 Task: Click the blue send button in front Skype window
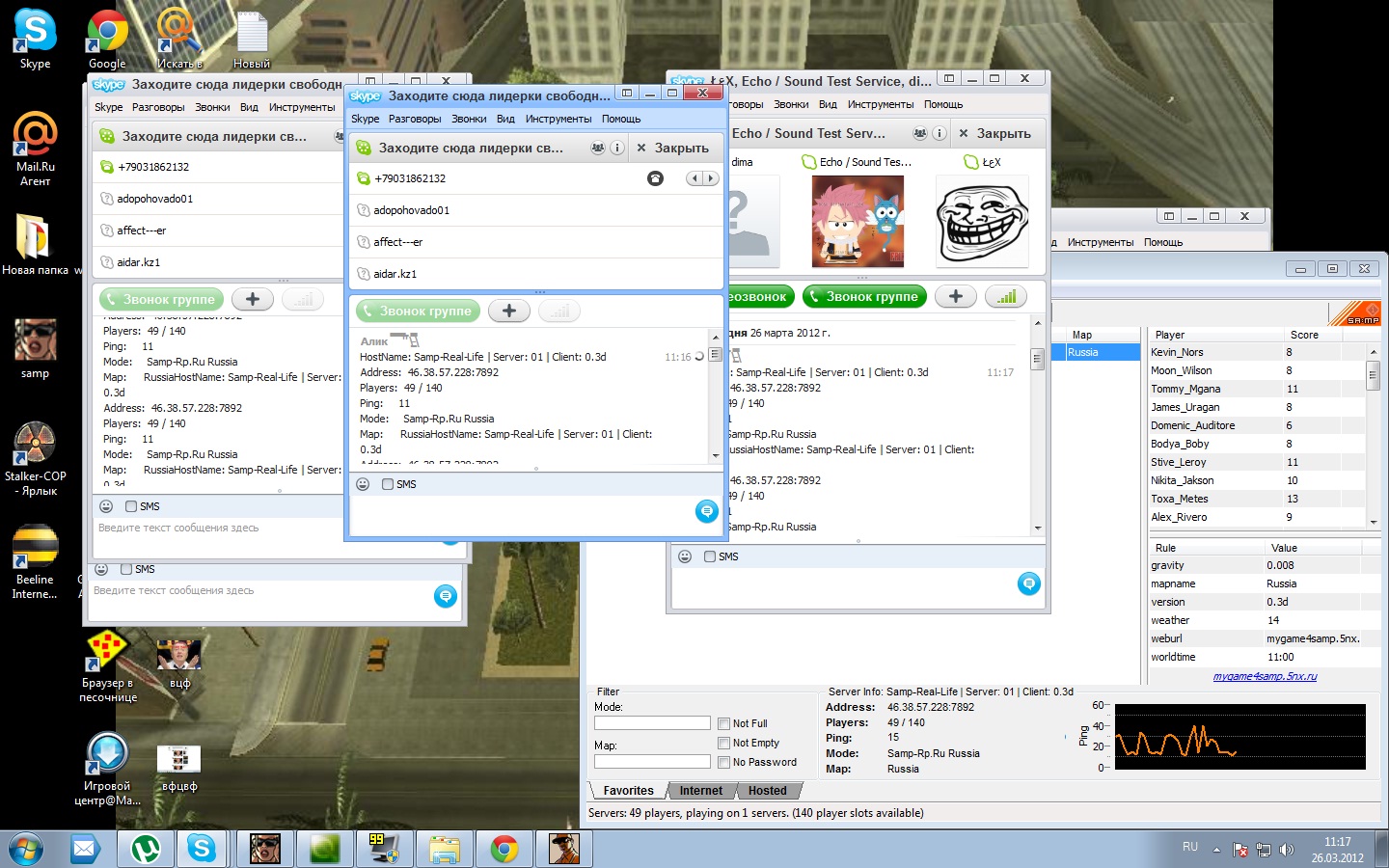[x=707, y=511]
